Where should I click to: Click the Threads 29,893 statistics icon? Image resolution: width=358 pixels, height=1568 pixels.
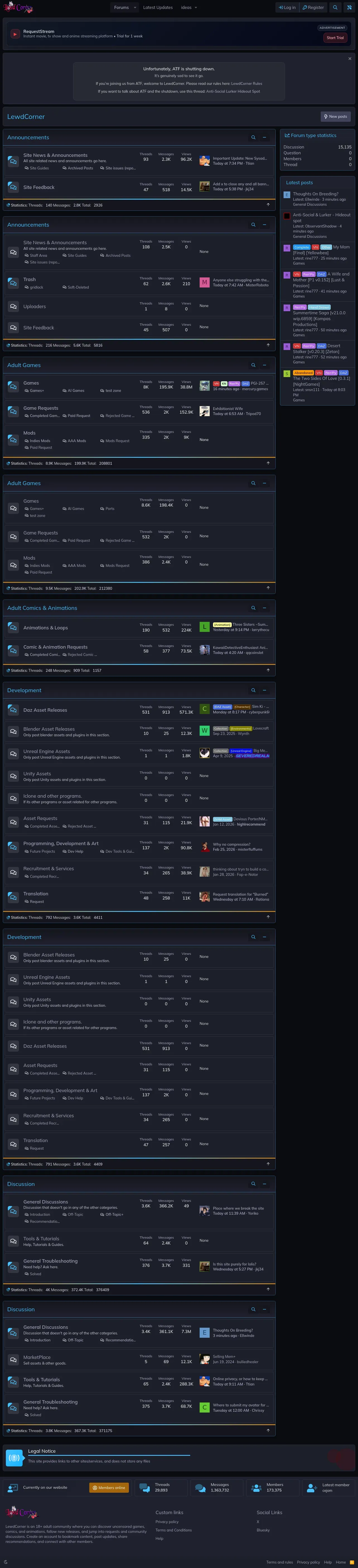[x=145, y=1487]
